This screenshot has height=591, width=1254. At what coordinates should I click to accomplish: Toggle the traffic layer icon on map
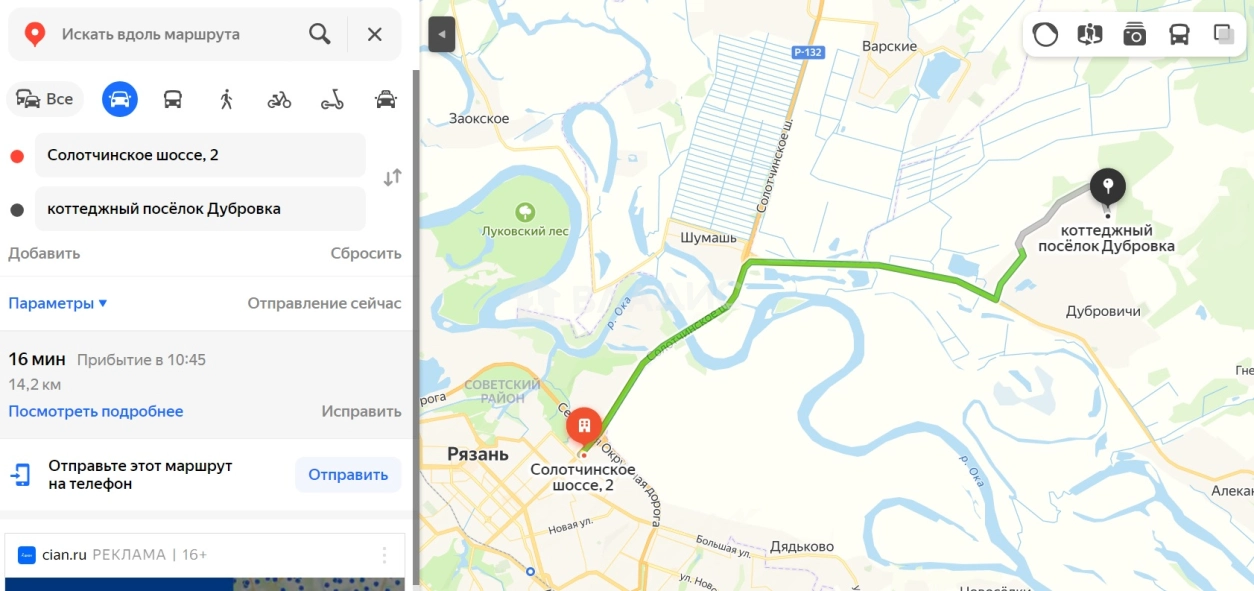[x=1045, y=34]
